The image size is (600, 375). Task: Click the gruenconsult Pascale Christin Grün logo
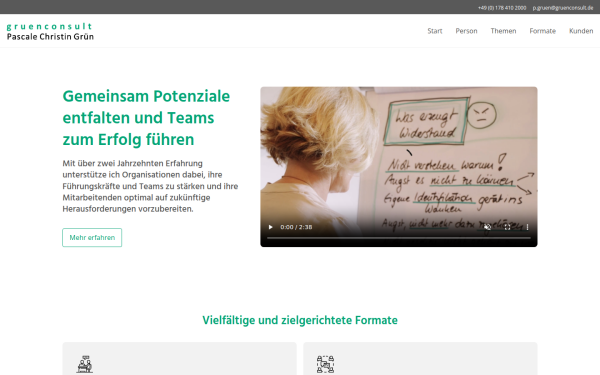click(50, 31)
